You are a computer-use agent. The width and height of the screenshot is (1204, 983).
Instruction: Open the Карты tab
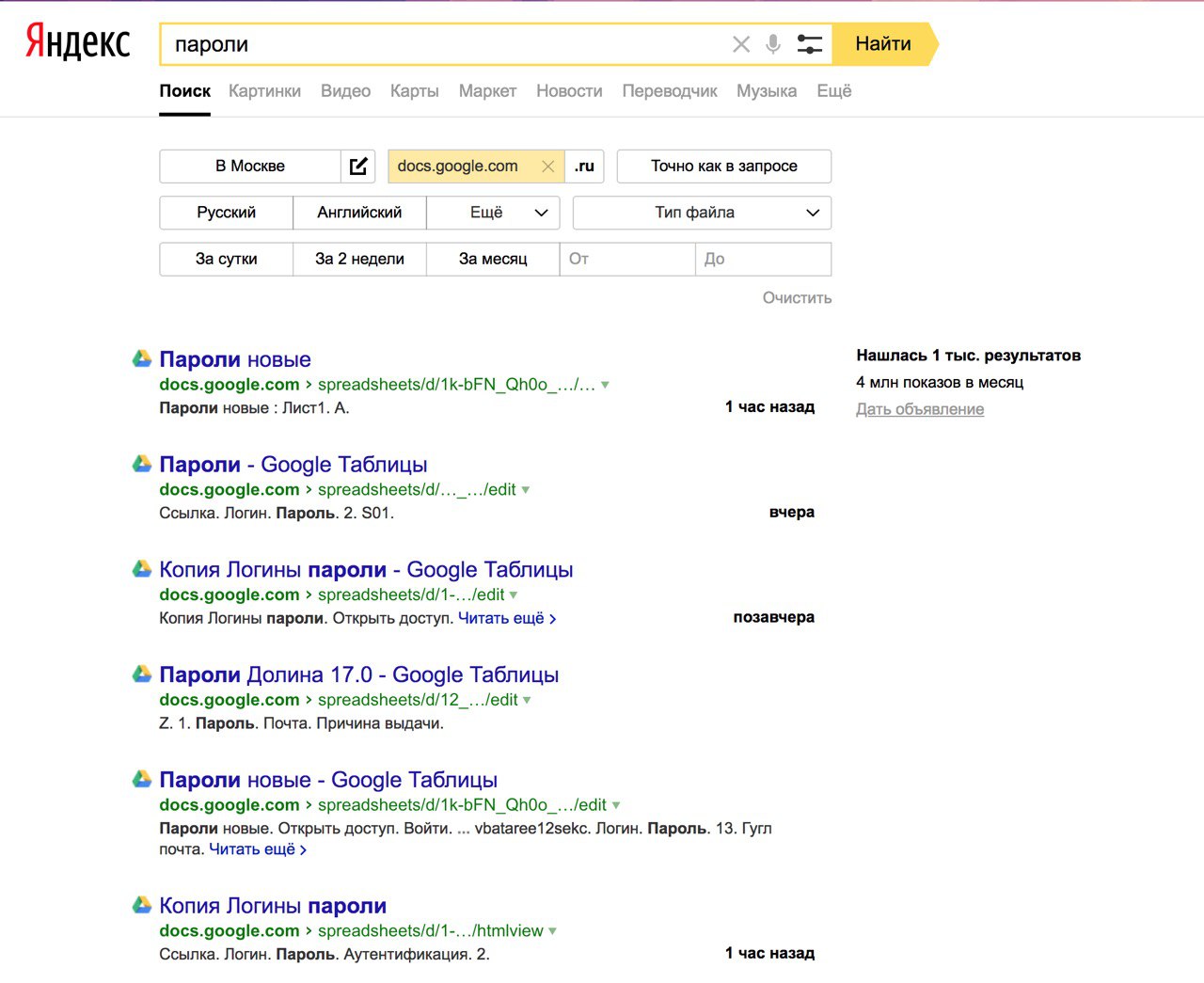pyautogui.click(x=415, y=91)
